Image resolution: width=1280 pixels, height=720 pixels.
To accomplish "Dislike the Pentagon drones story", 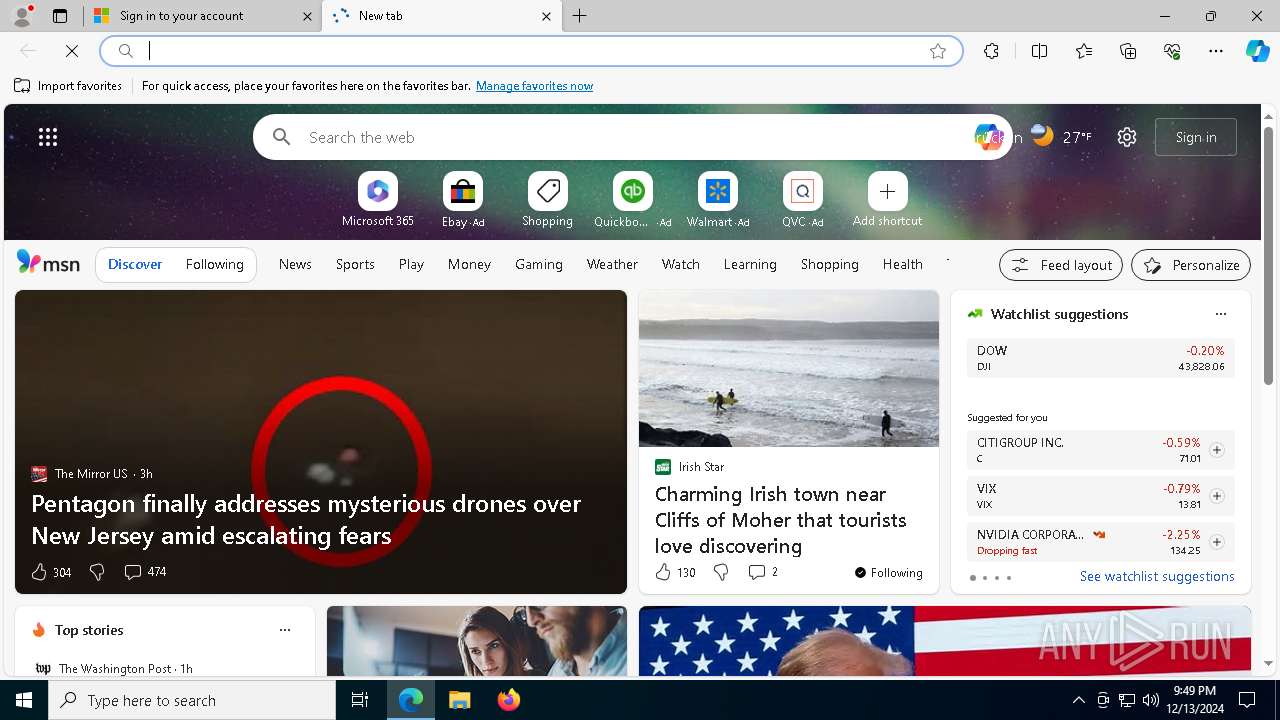I will point(97,572).
